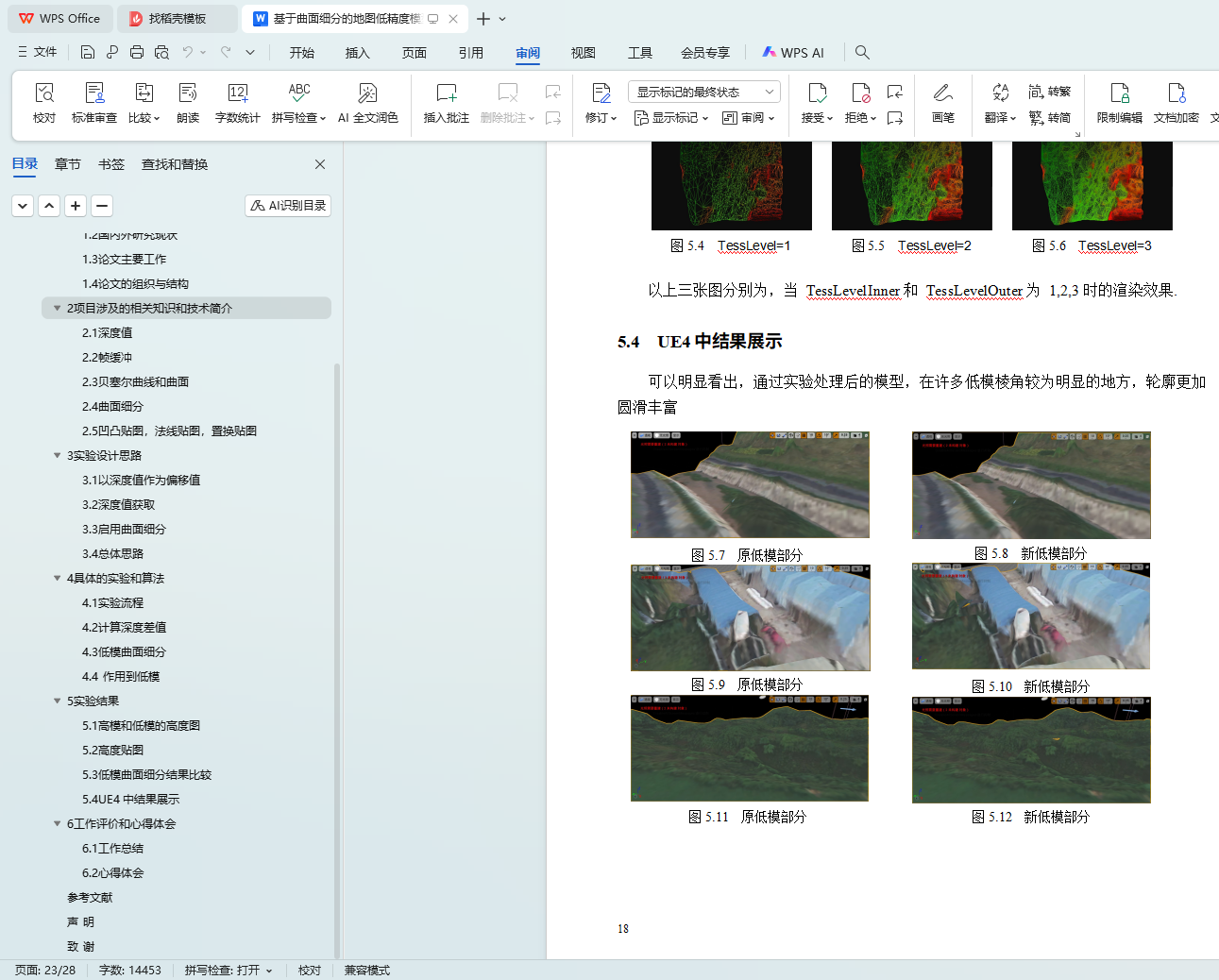Viewport: 1219px width, 980px height.
Task: Collapse the 4具体的实验和算法 section
Action: [x=57, y=578]
